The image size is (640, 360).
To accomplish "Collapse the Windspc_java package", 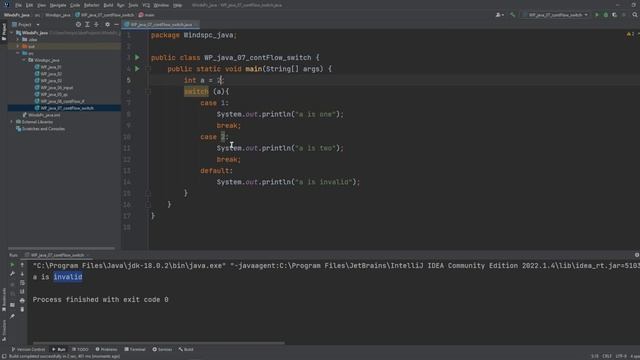I will coord(24,60).
